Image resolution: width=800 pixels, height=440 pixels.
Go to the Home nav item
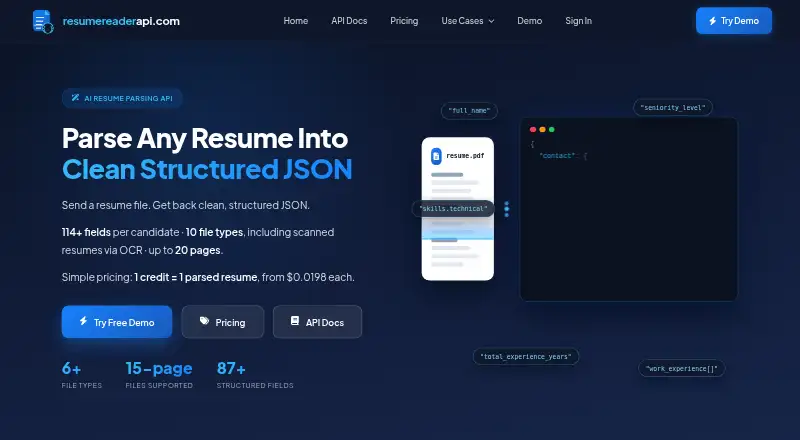(x=295, y=21)
